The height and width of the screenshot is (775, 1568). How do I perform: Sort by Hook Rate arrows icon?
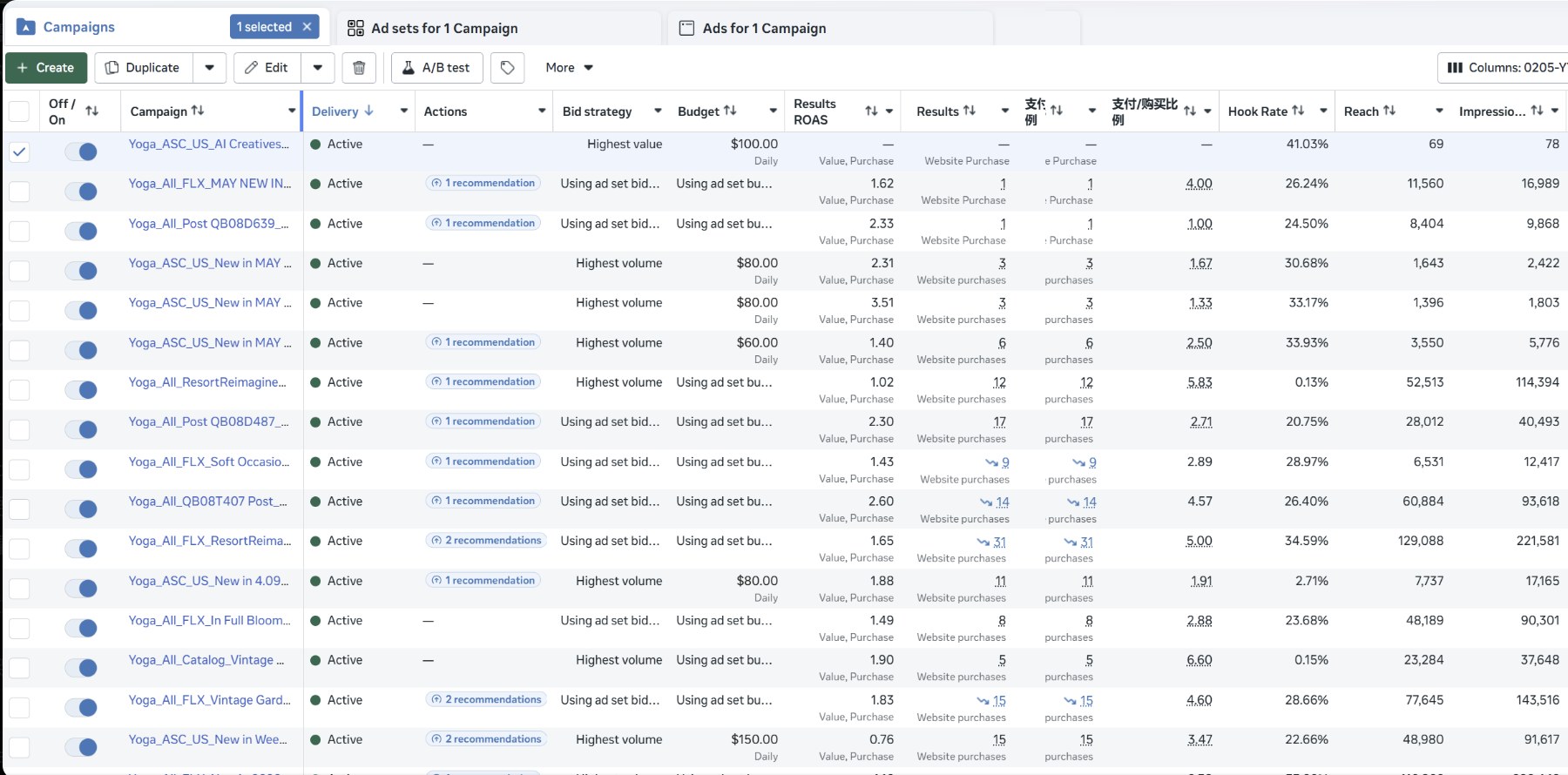tap(1298, 111)
